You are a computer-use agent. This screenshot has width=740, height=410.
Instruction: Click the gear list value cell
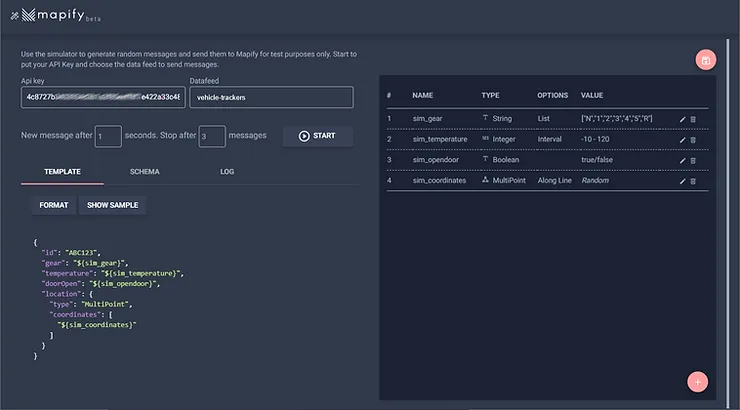tap(616, 118)
